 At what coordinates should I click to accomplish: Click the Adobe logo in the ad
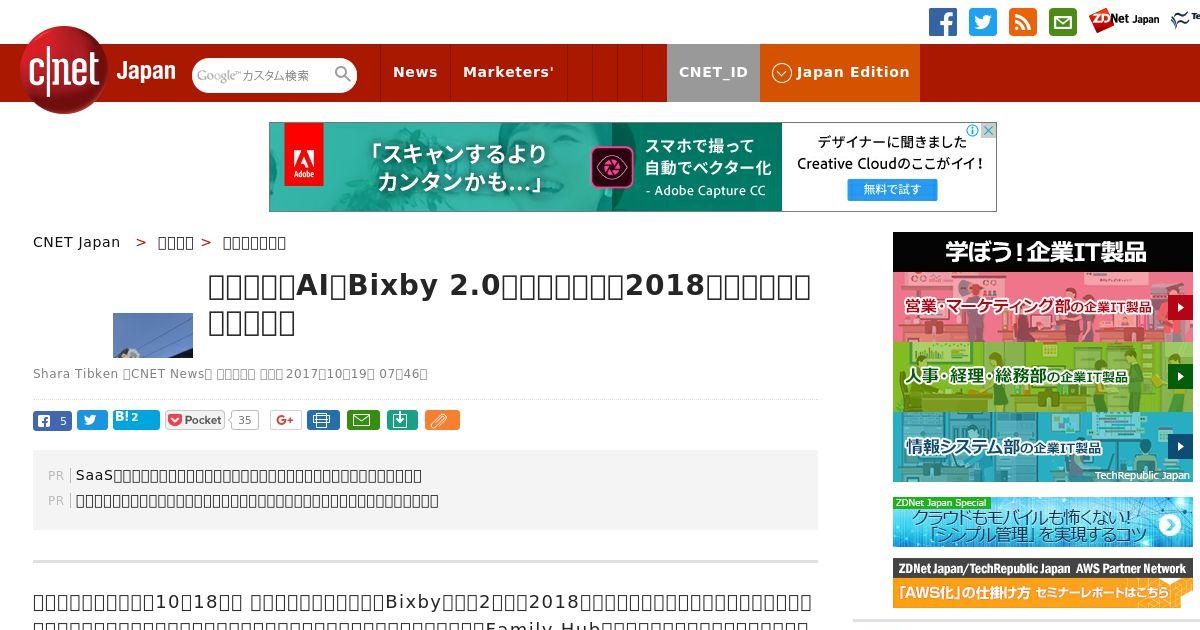[304, 154]
